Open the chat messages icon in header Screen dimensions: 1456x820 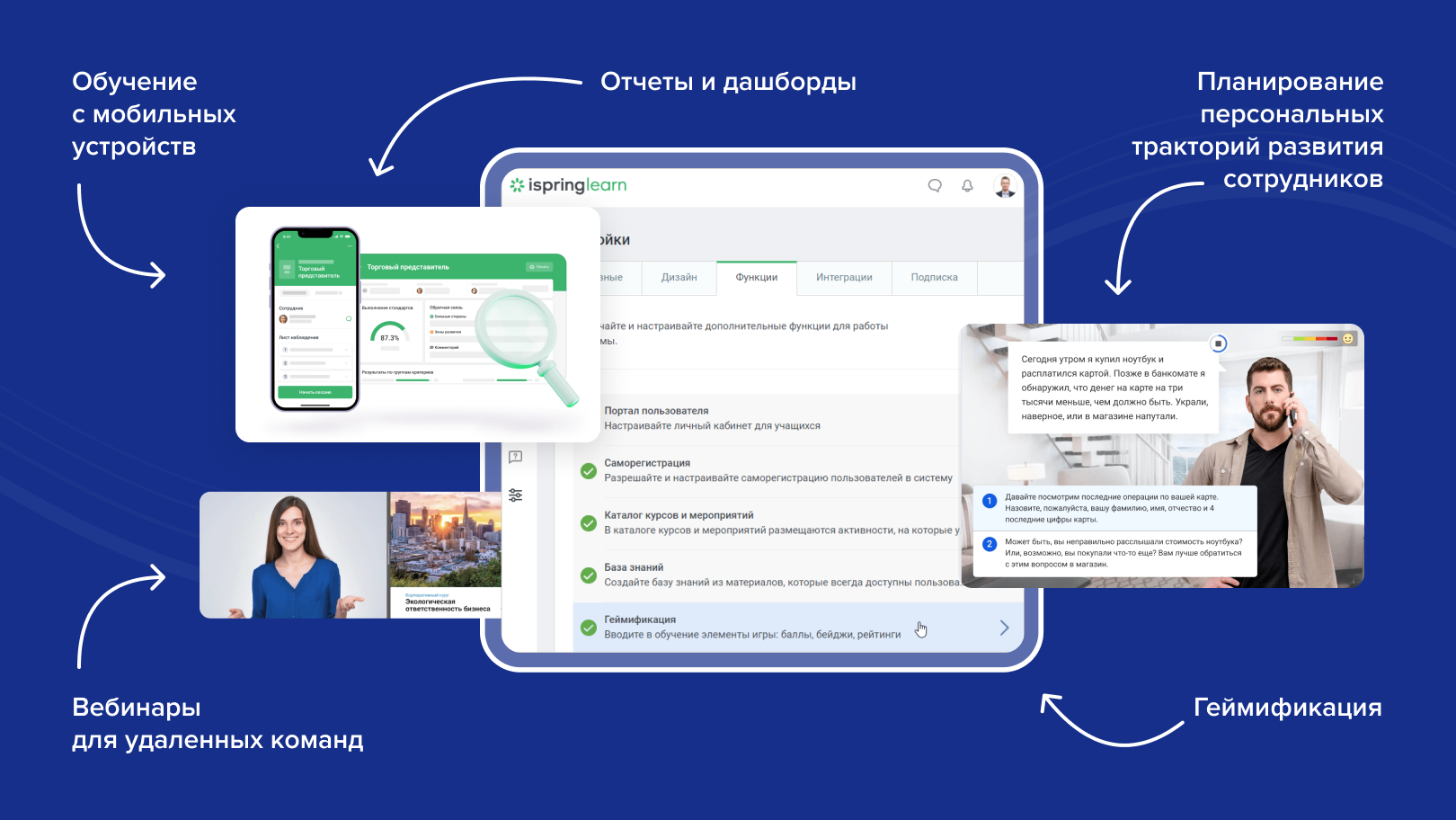pyautogui.click(x=935, y=185)
